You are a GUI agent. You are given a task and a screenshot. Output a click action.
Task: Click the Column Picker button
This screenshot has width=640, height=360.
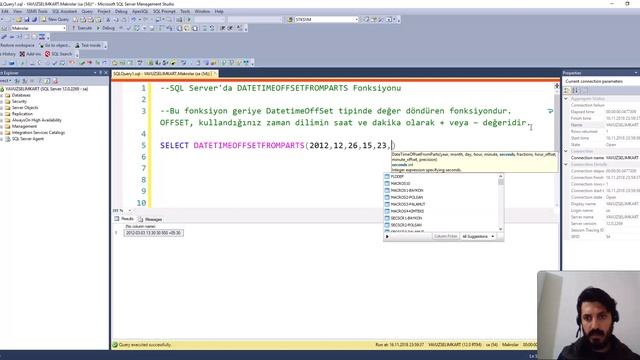tap(445, 236)
